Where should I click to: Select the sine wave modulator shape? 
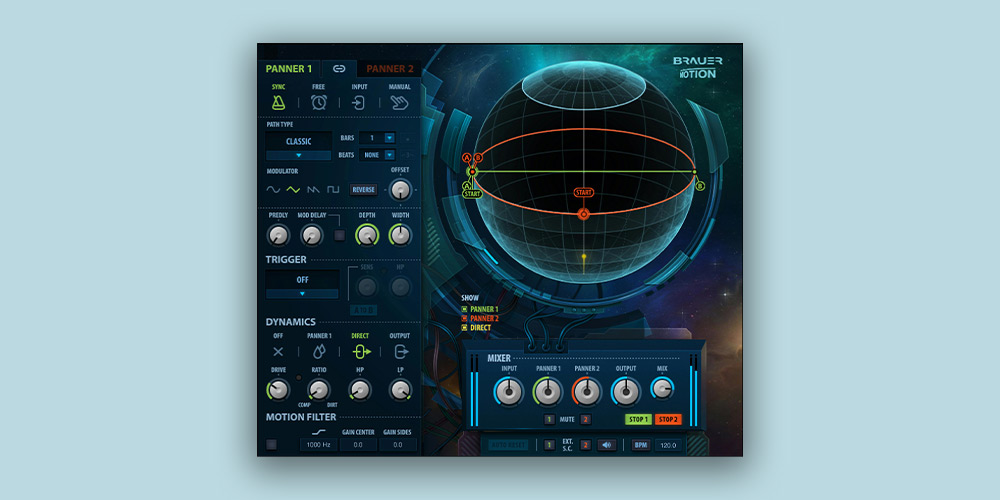tap(273, 189)
